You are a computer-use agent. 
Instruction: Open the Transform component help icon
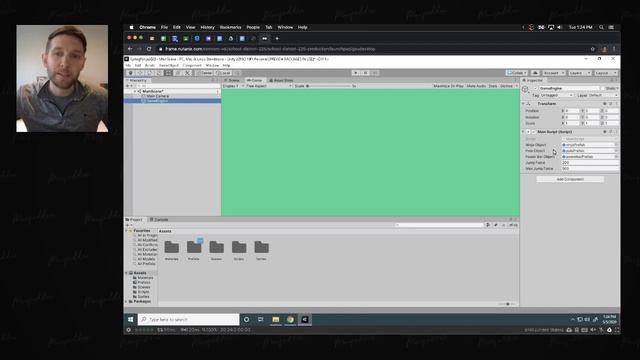605,104
